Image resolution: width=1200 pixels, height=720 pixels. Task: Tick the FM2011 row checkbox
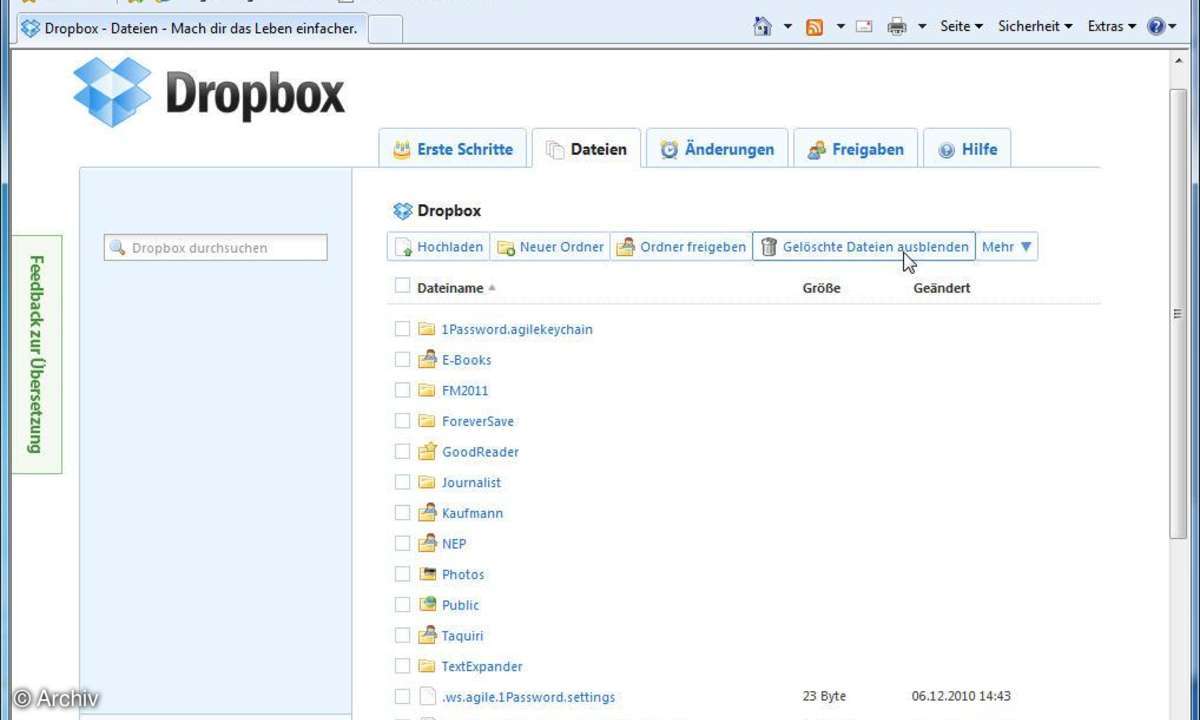pos(402,390)
